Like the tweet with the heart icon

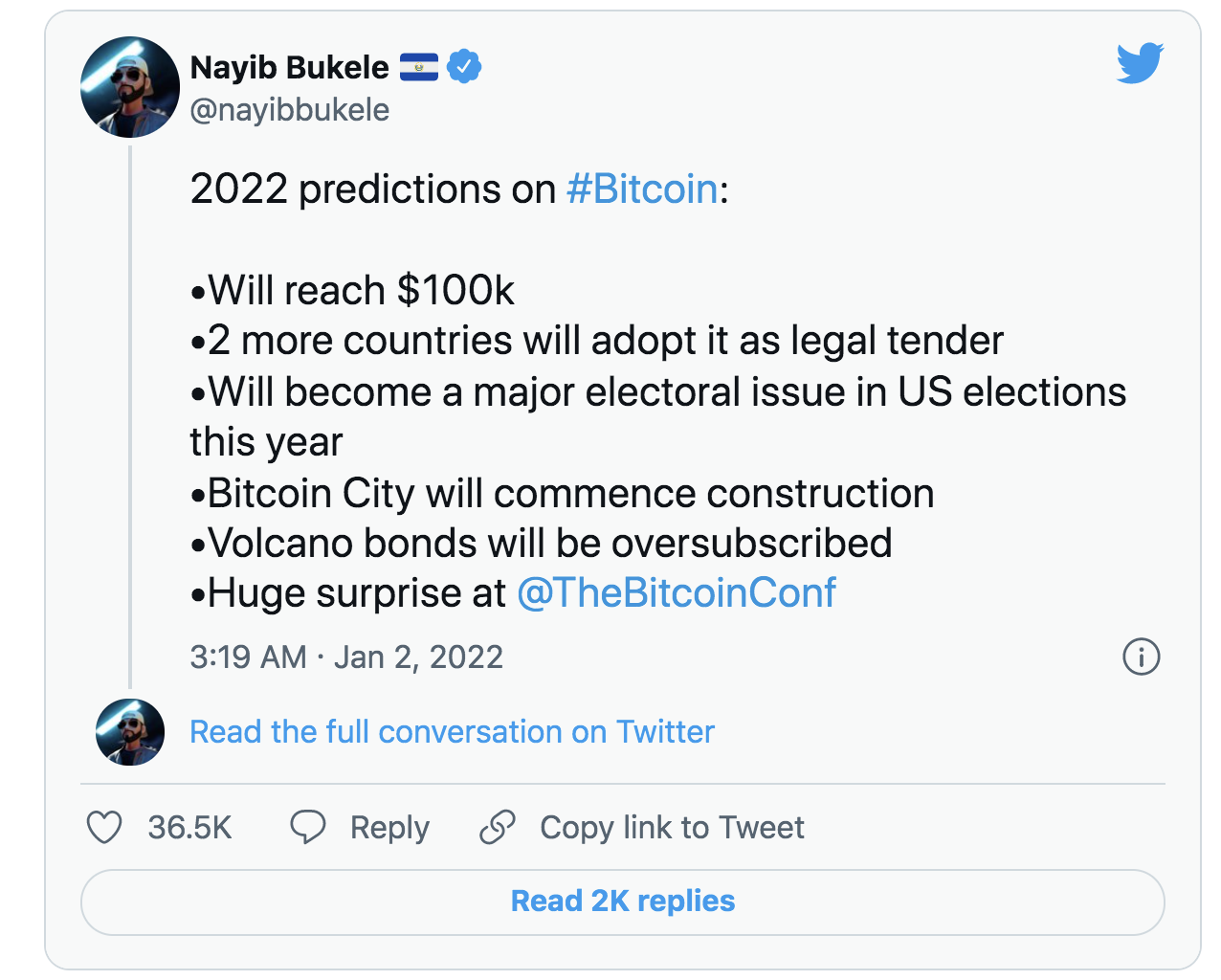click(104, 828)
